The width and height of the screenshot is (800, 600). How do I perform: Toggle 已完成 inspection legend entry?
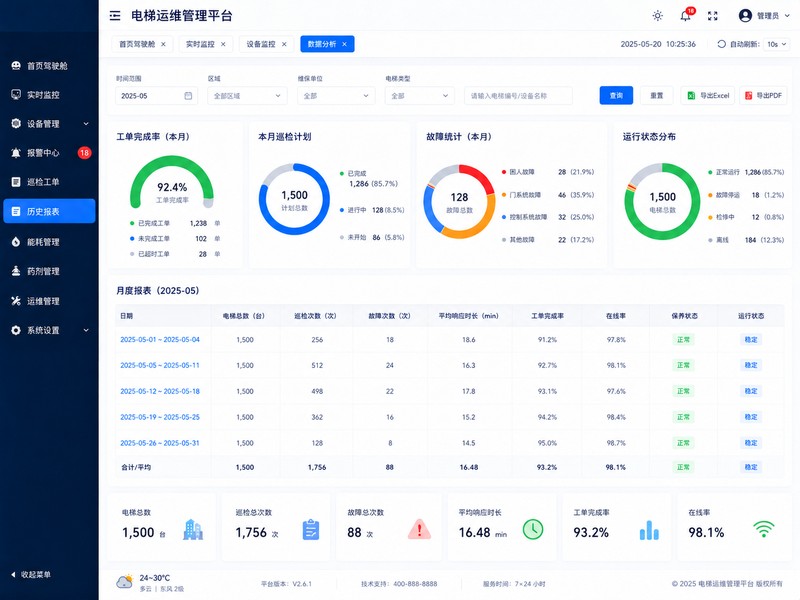point(369,179)
